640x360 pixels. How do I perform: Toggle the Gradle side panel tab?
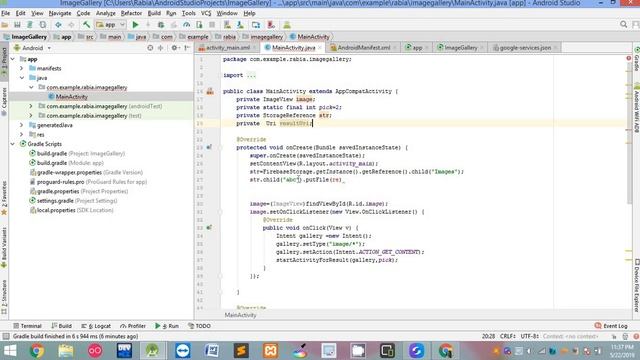coord(636,60)
